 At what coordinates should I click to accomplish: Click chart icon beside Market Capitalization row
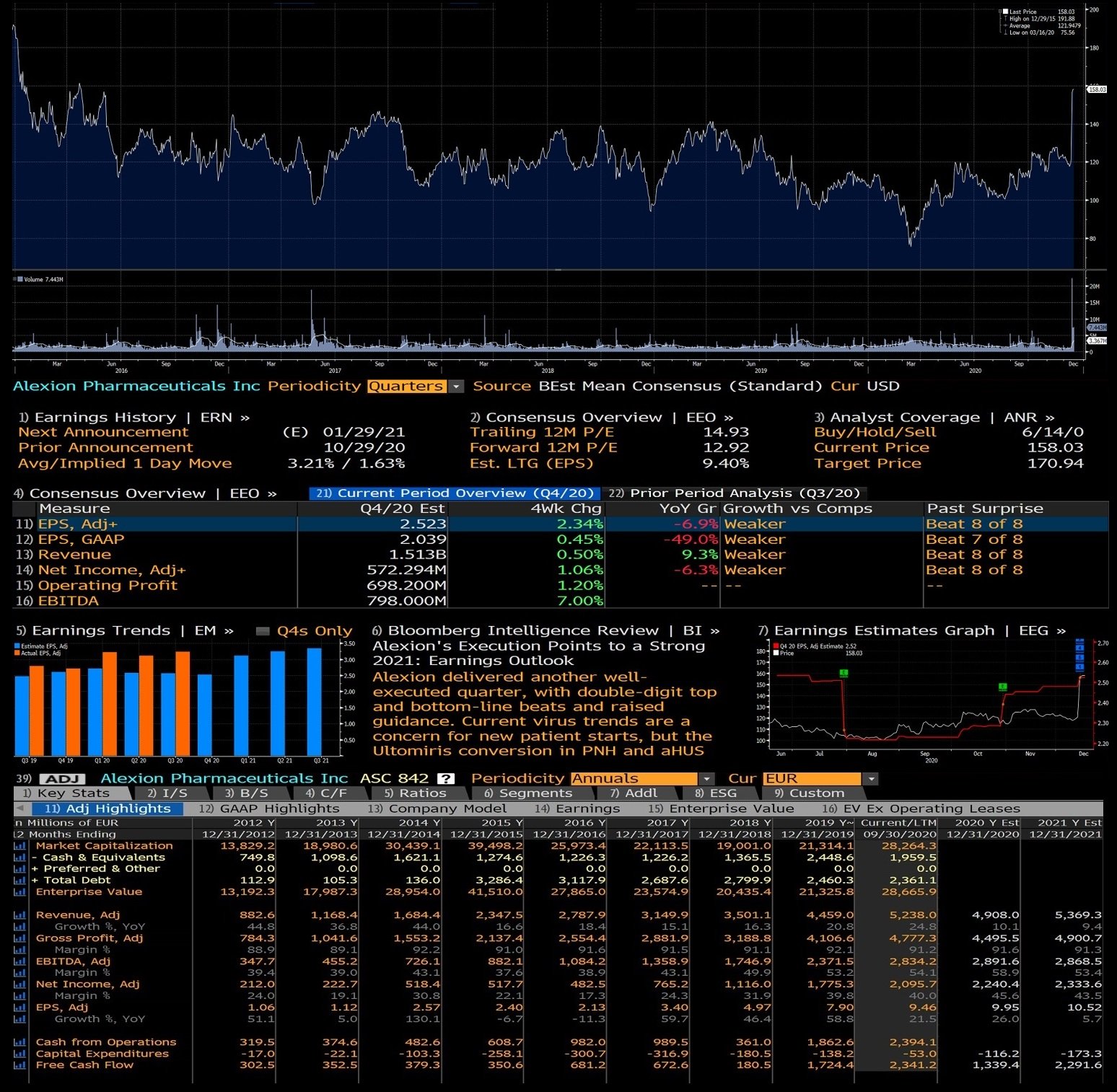pyautogui.click(x=20, y=846)
